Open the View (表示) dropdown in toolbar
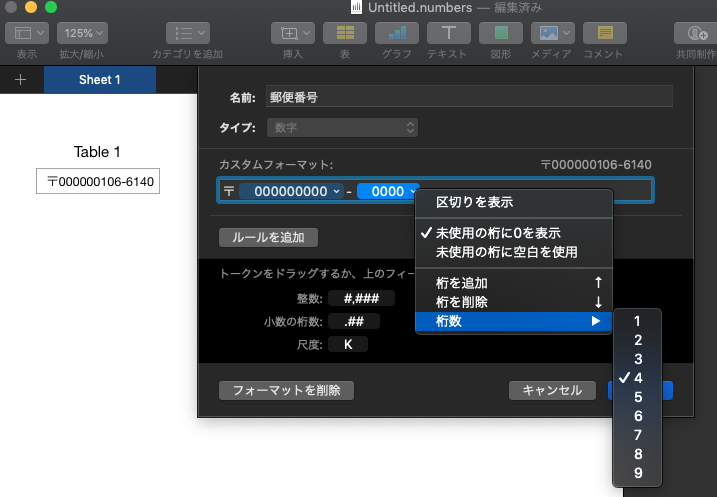The height and width of the screenshot is (497, 717). click(x=26, y=33)
